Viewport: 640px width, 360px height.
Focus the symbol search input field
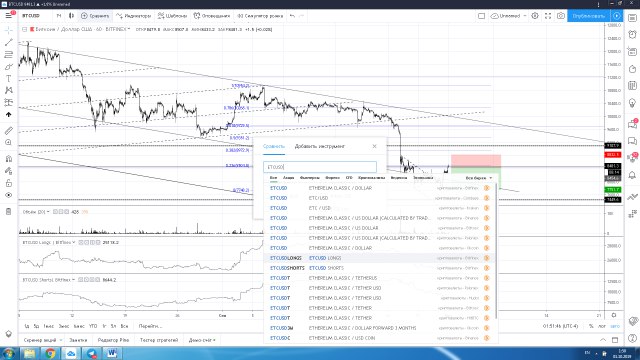[x=320, y=167]
